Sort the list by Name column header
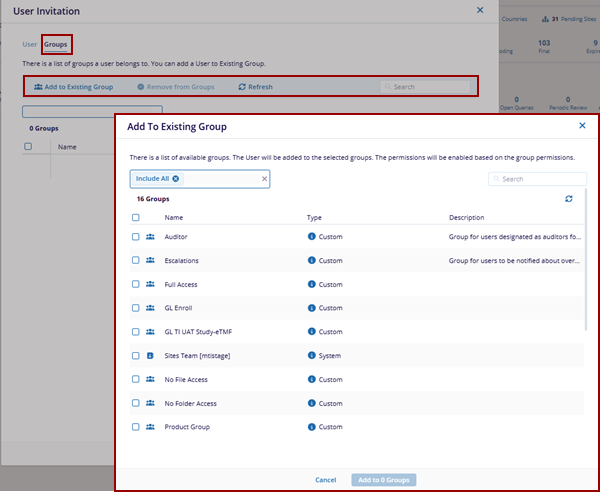This screenshot has height=492, width=600. (174, 217)
